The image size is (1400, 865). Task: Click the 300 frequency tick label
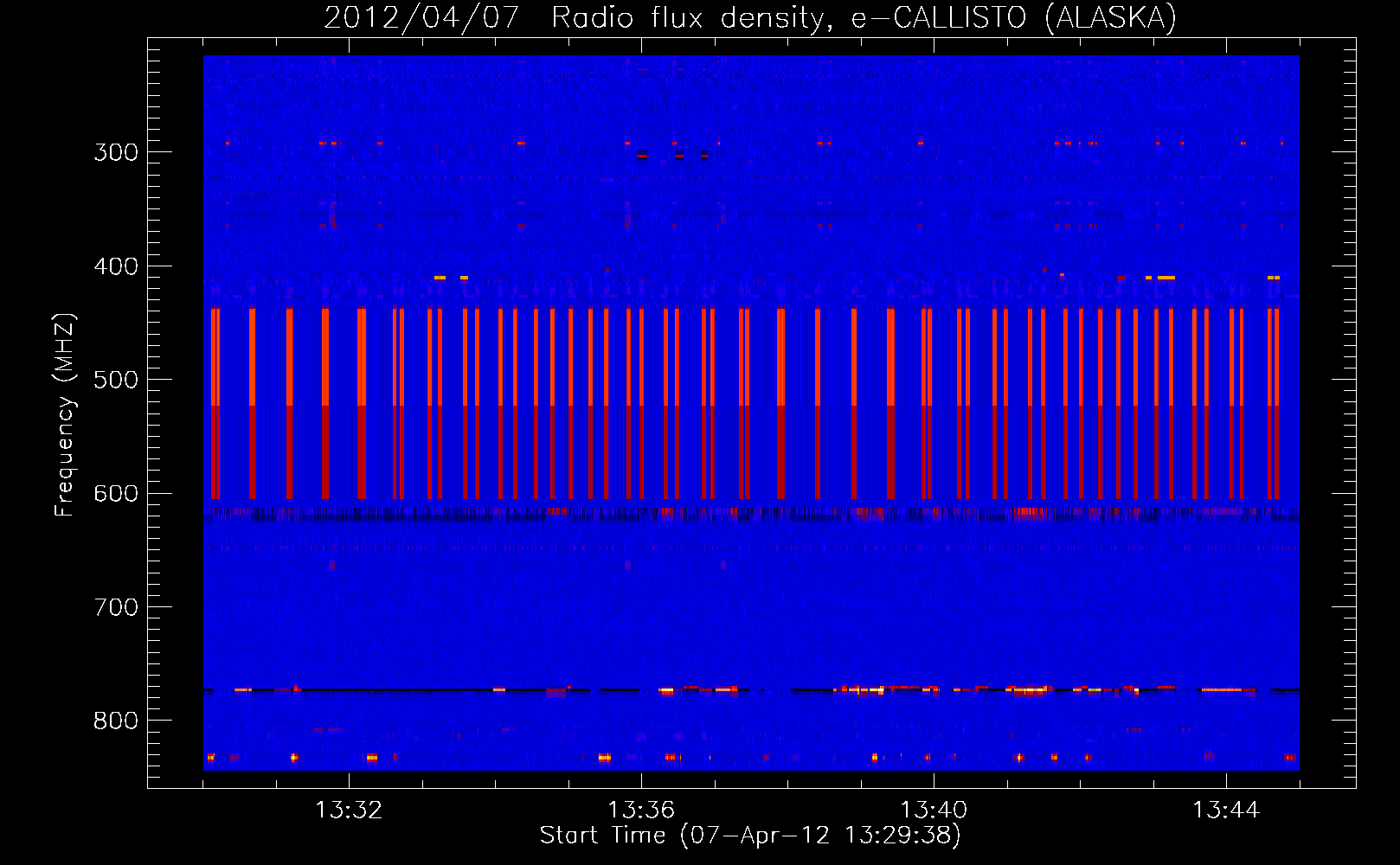116,152
